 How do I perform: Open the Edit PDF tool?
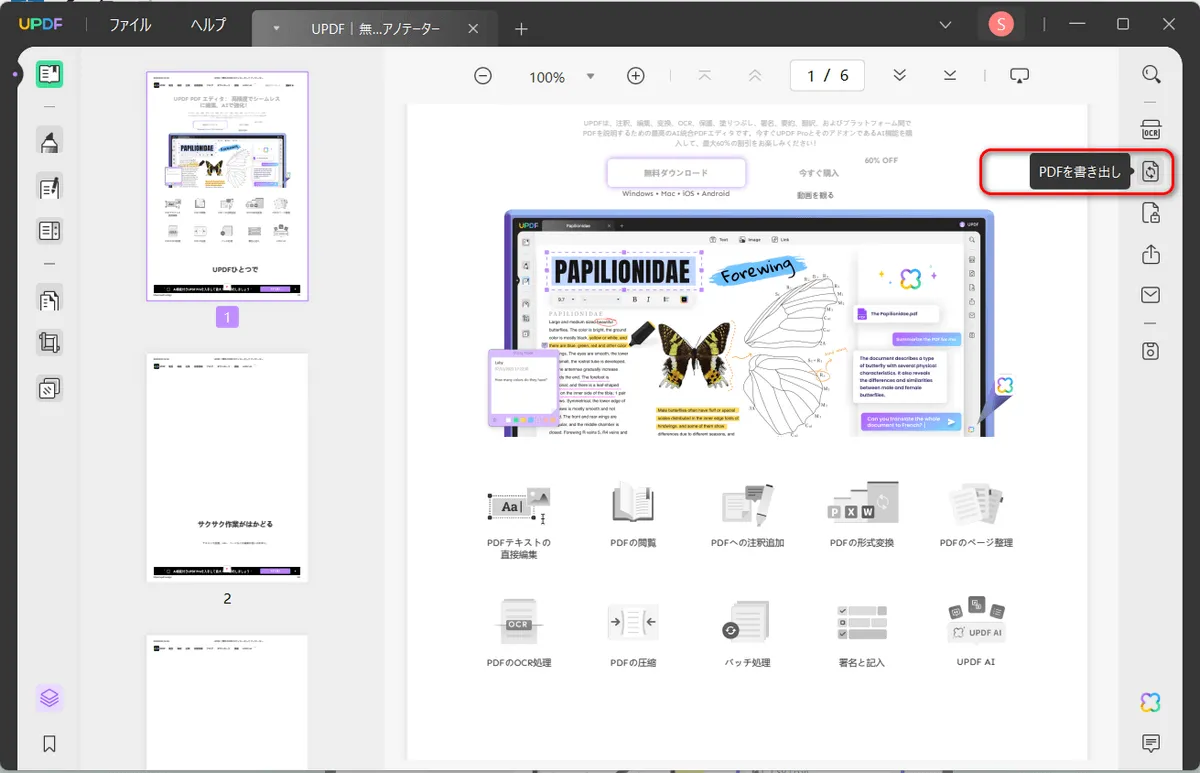pos(49,187)
